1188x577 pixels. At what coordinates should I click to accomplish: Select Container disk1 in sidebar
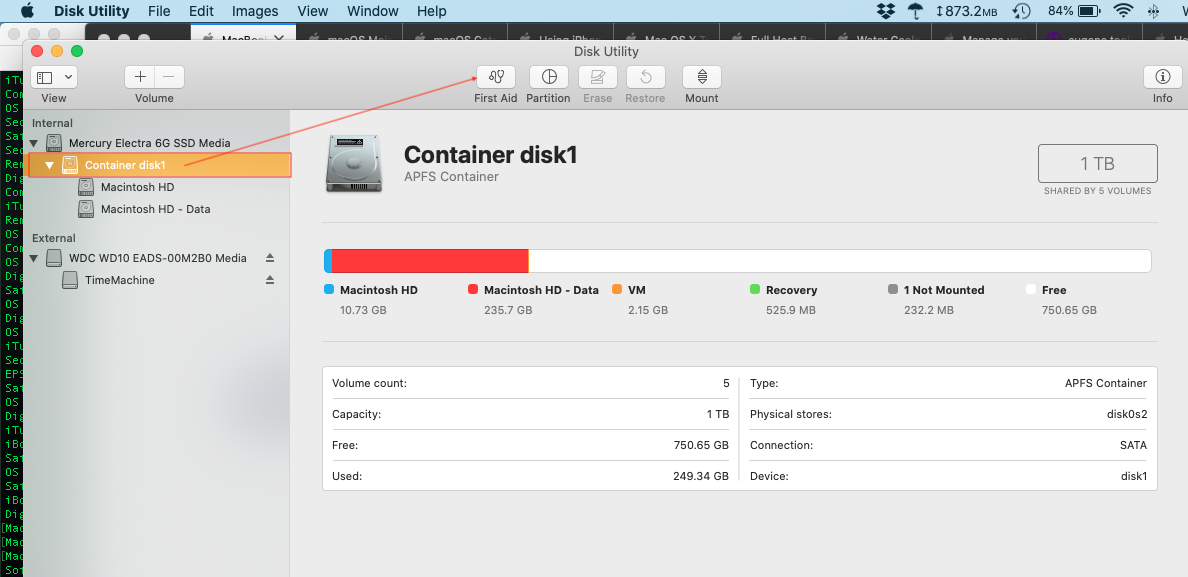[x=160, y=165]
